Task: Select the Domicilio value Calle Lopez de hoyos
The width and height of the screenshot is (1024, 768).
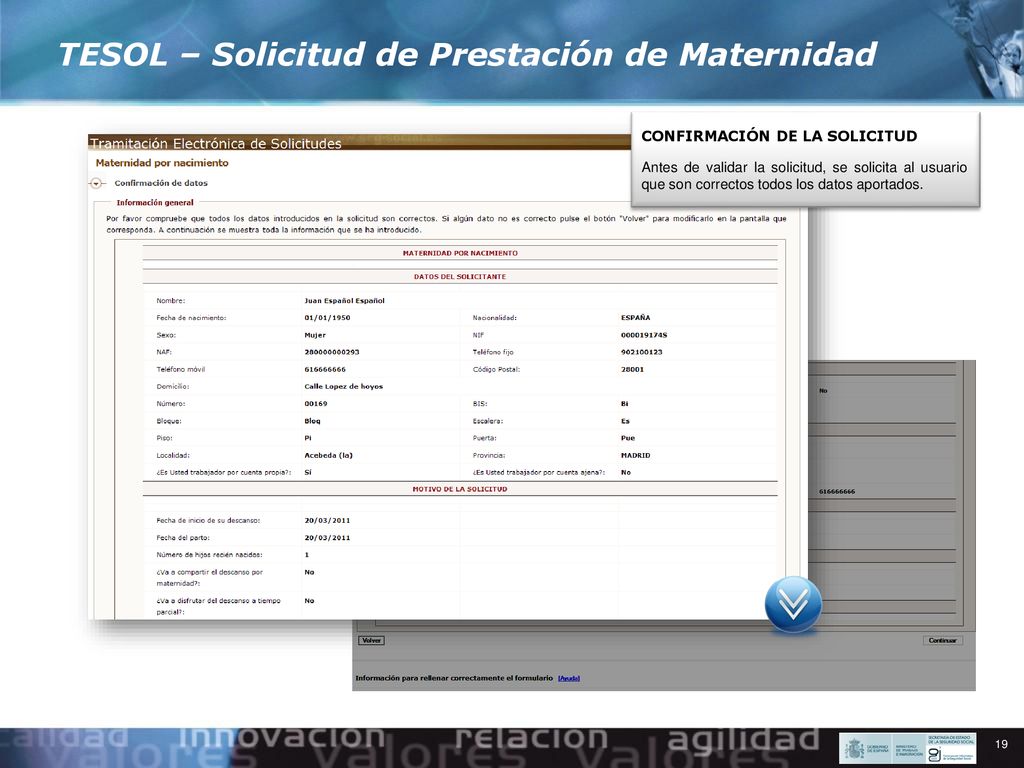Action: click(x=344, y=387)
